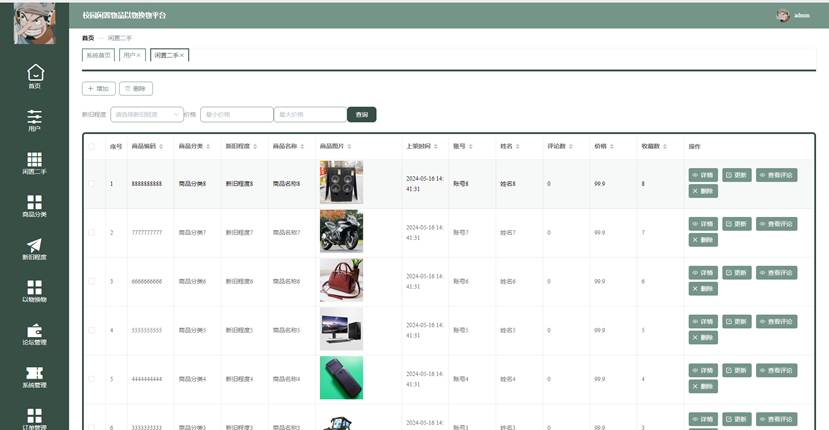Sort by 新旧程度 column arrows
This screenshot has height=430, width=829.
(x=255, y=147)
